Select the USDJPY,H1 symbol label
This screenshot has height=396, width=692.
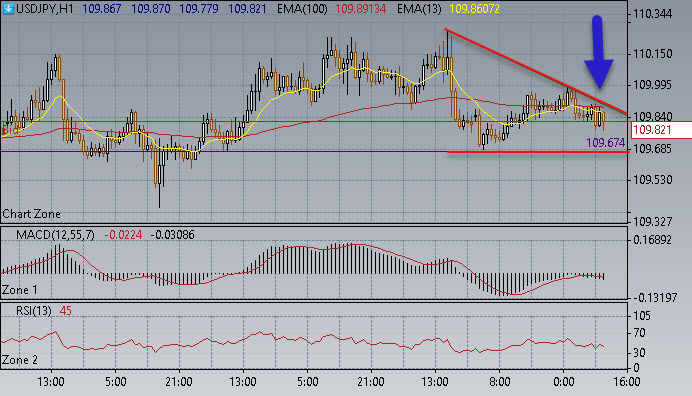(45, 8)
